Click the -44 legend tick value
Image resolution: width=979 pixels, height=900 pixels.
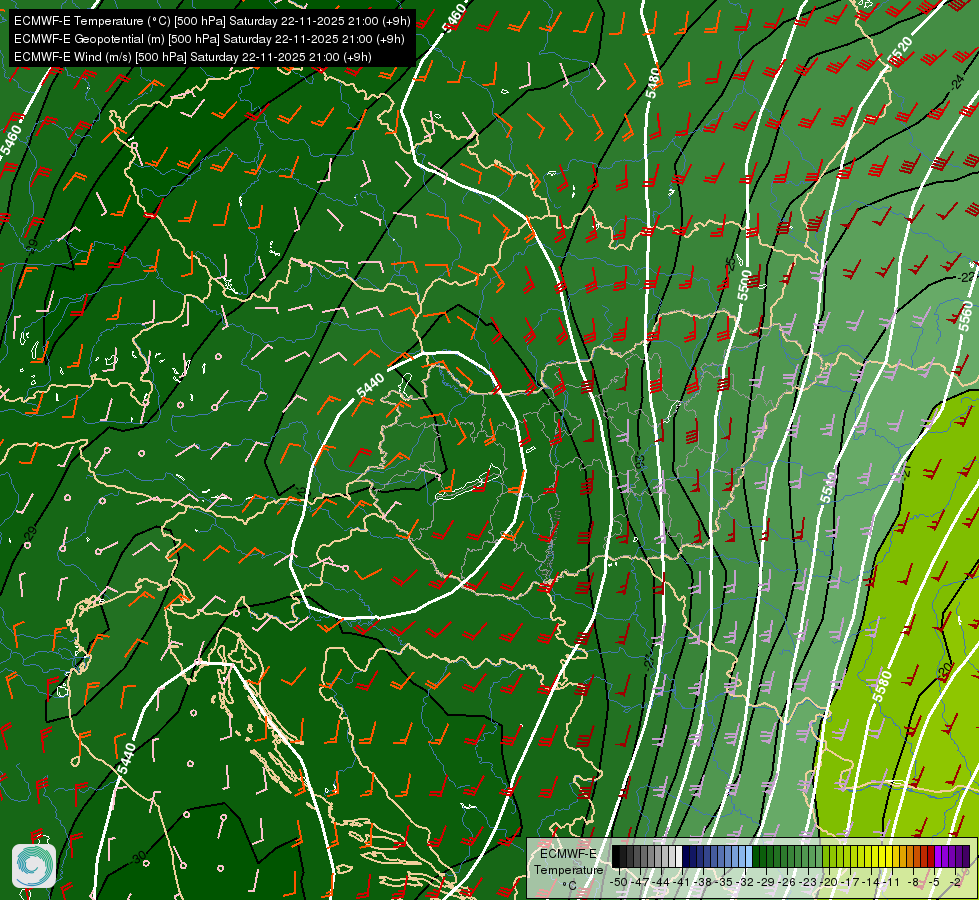661,883
